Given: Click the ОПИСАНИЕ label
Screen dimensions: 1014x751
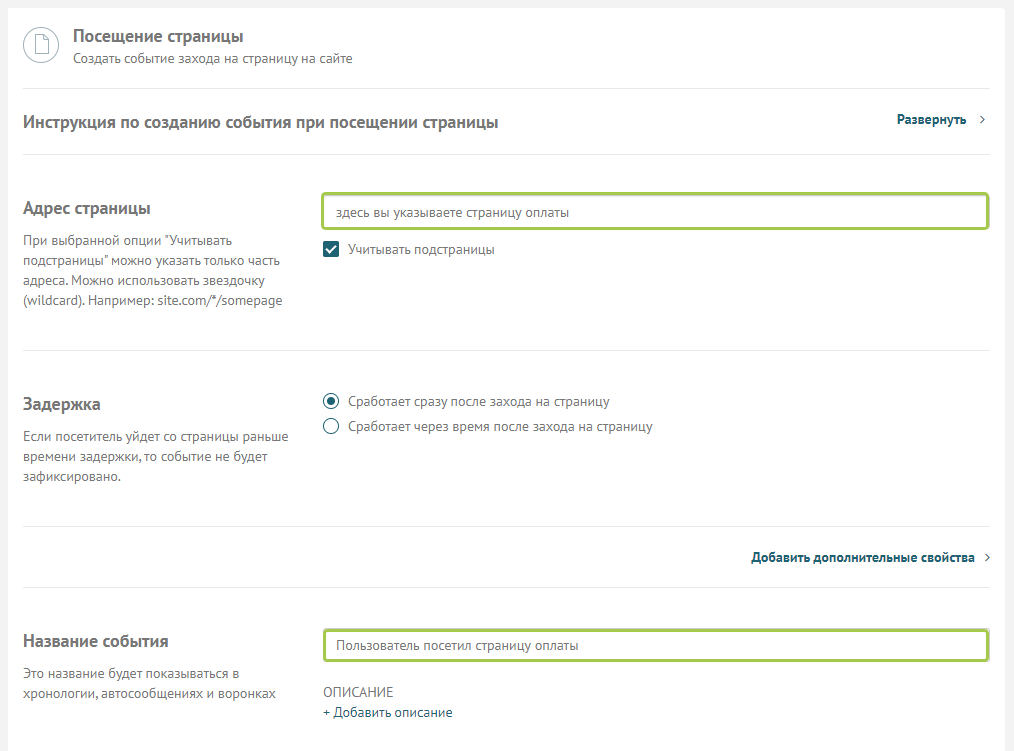Looking at the screenshot, I should coord(358,692).
